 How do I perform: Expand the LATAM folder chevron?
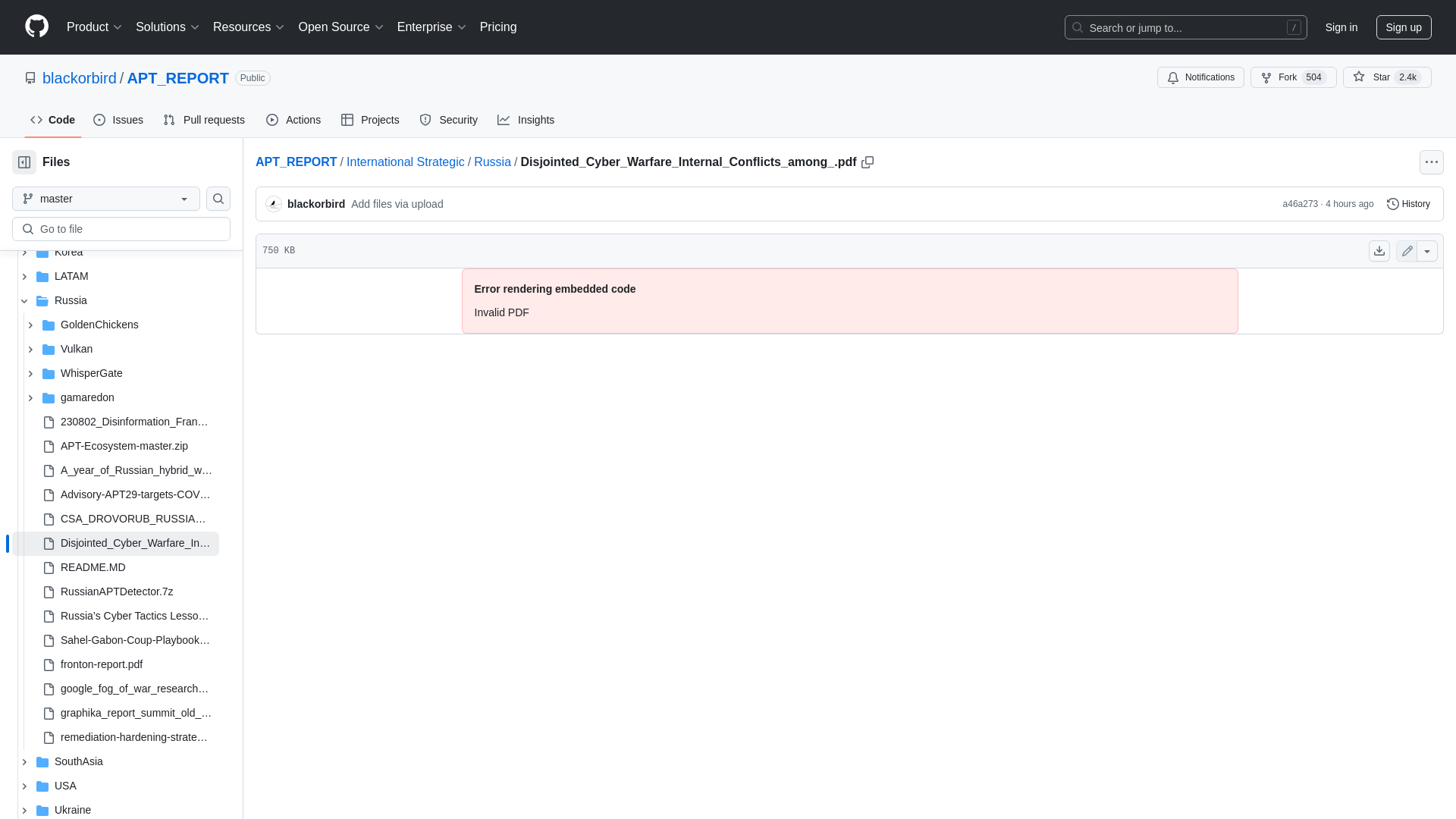click(24, 277)
